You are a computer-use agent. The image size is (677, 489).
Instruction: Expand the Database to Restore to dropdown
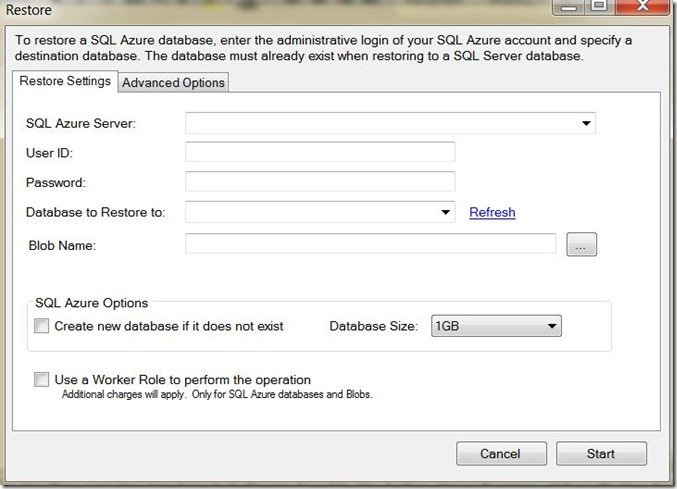pos(320,212)
